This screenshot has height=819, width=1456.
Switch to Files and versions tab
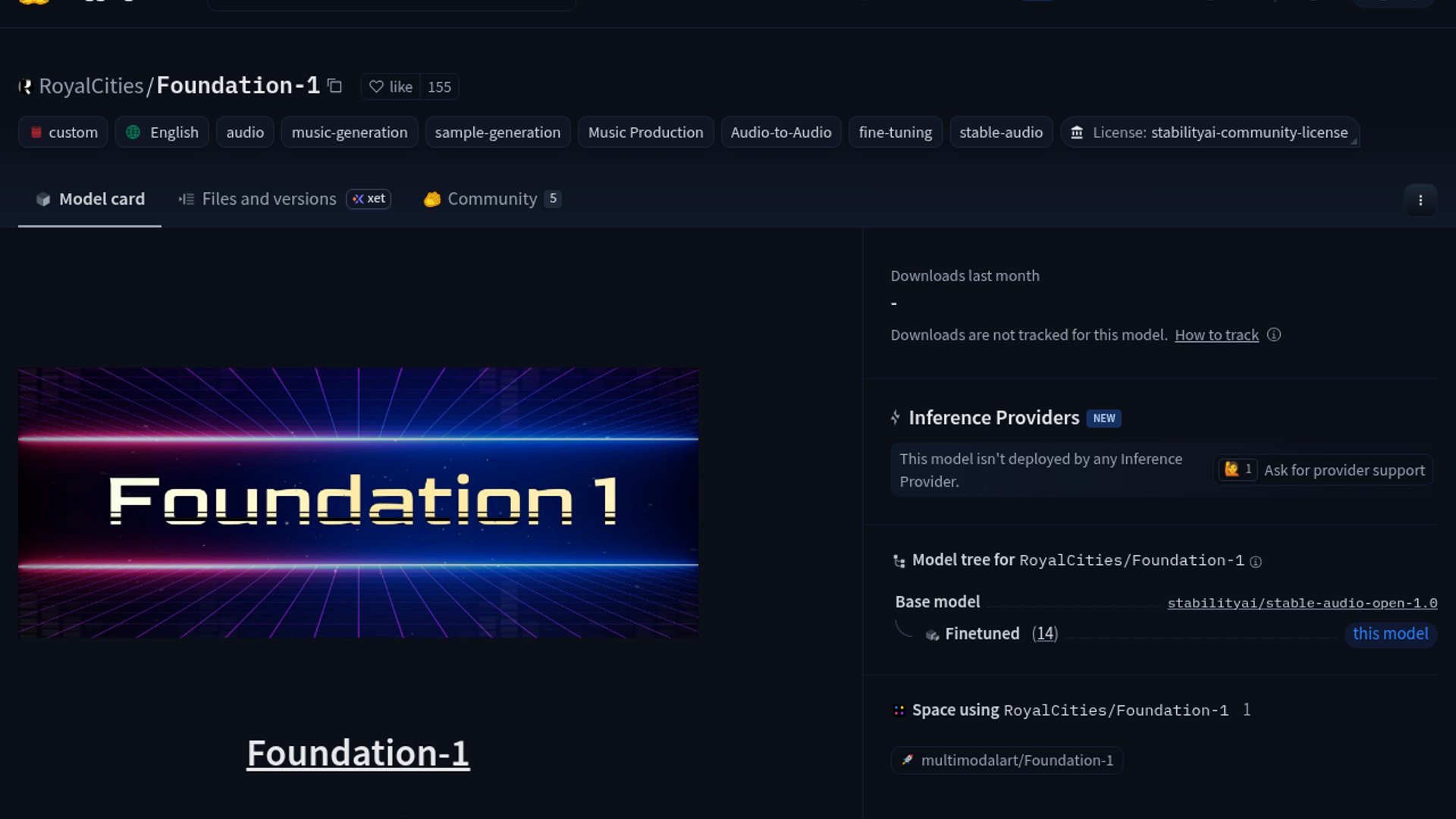tap(268, 199)
